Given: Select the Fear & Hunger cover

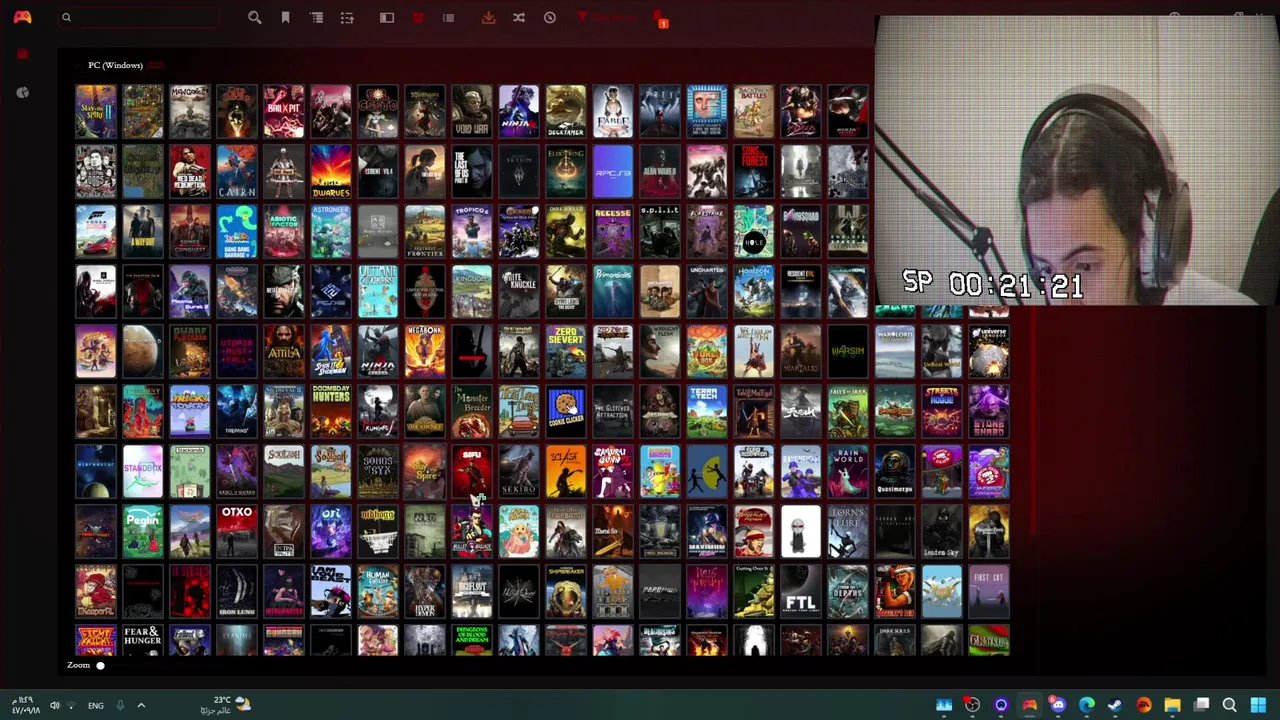Looking at the screenshot, I should (143, 640).
